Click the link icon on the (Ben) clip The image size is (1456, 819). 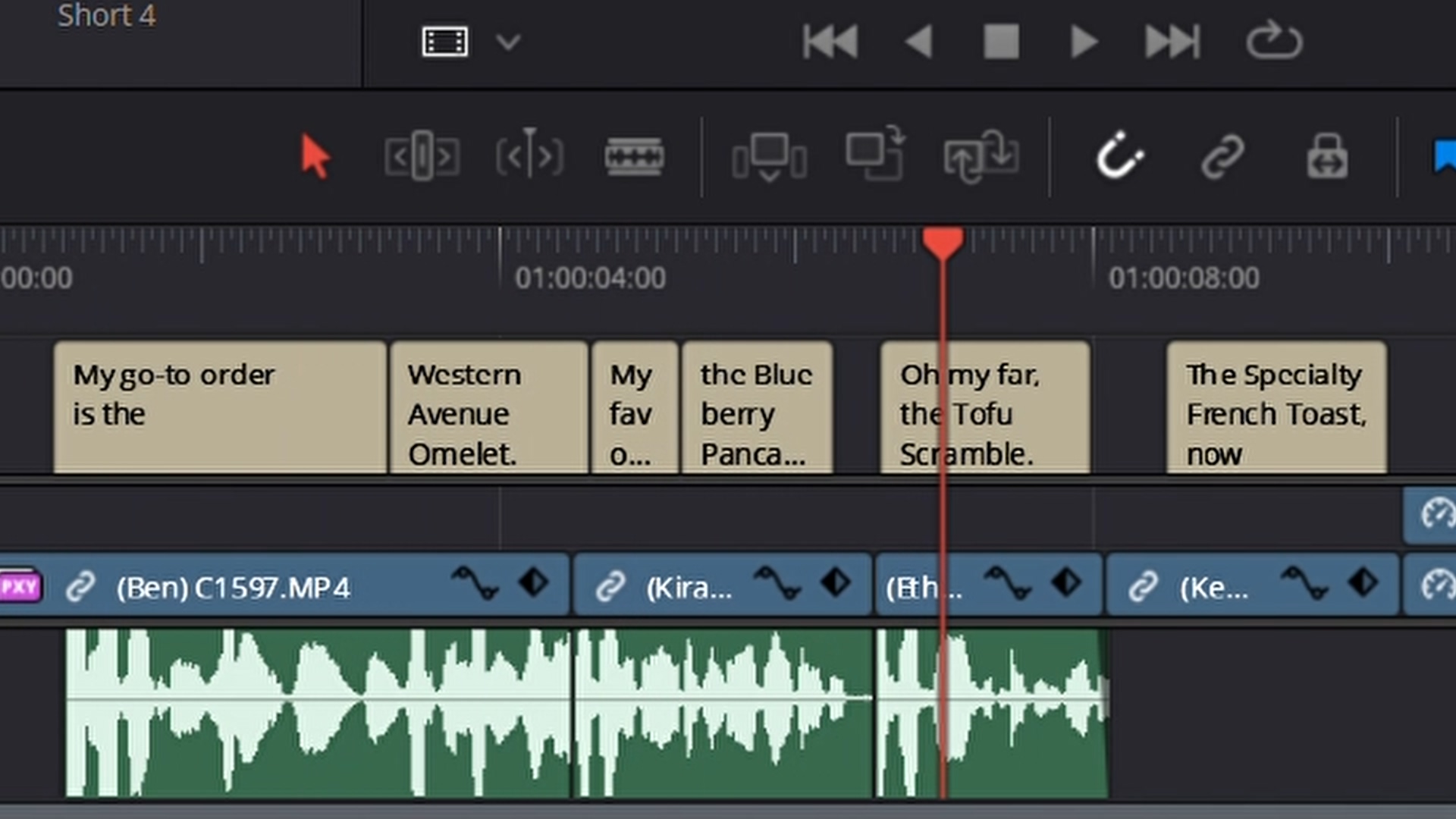80,586
